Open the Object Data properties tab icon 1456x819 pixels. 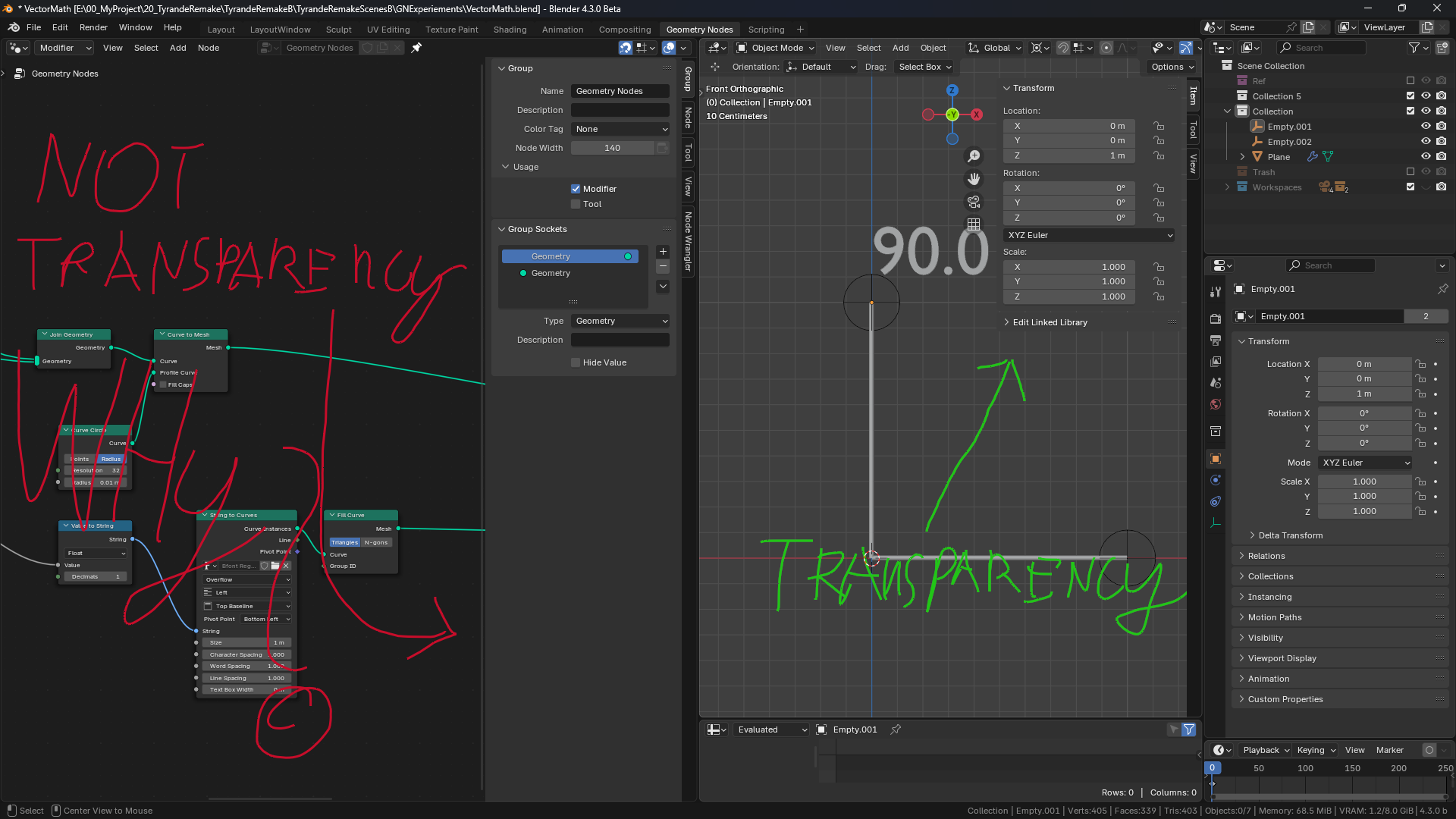click(x=1216, y=522)
